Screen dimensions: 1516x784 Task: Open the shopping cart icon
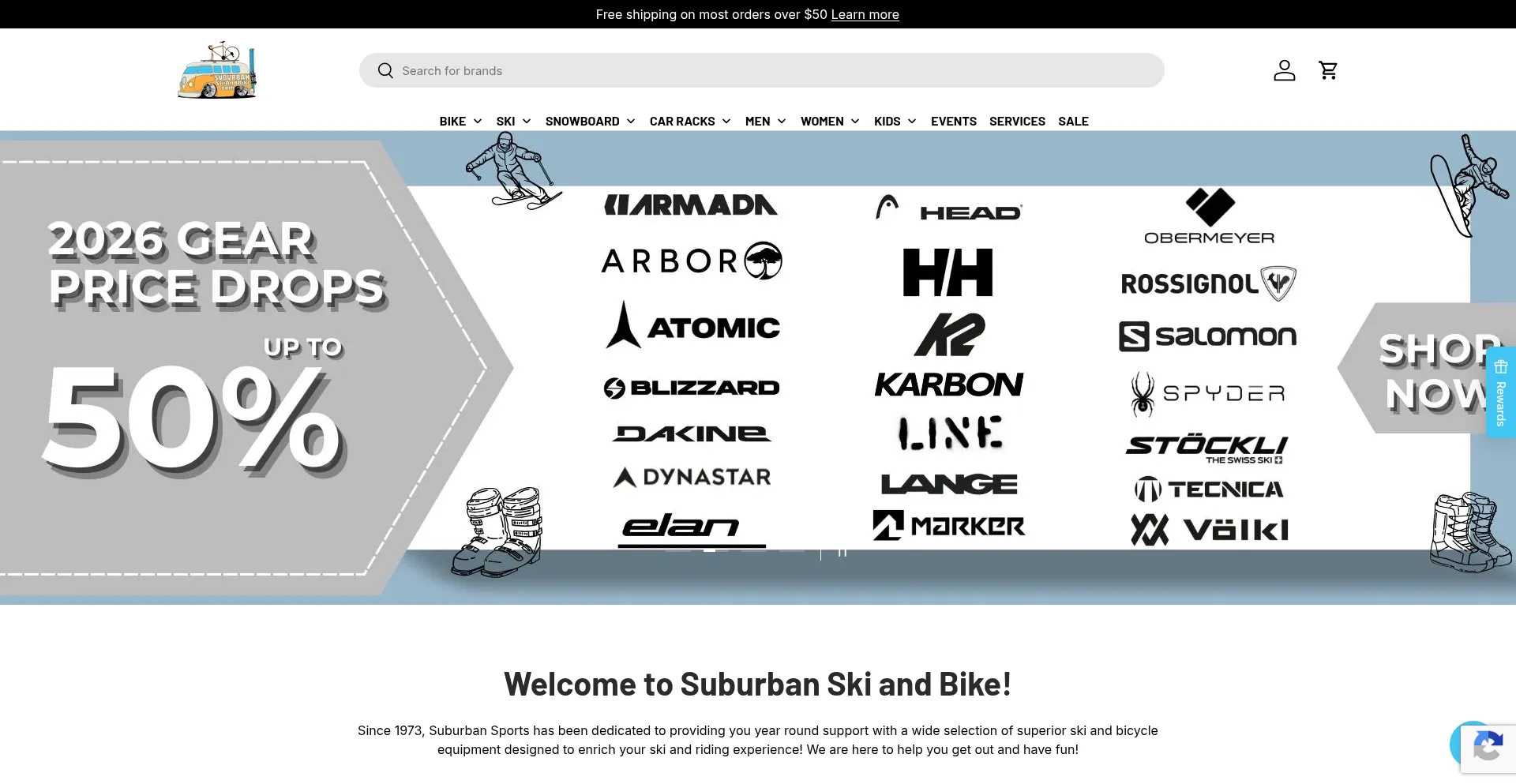[x=1328, y=70]
